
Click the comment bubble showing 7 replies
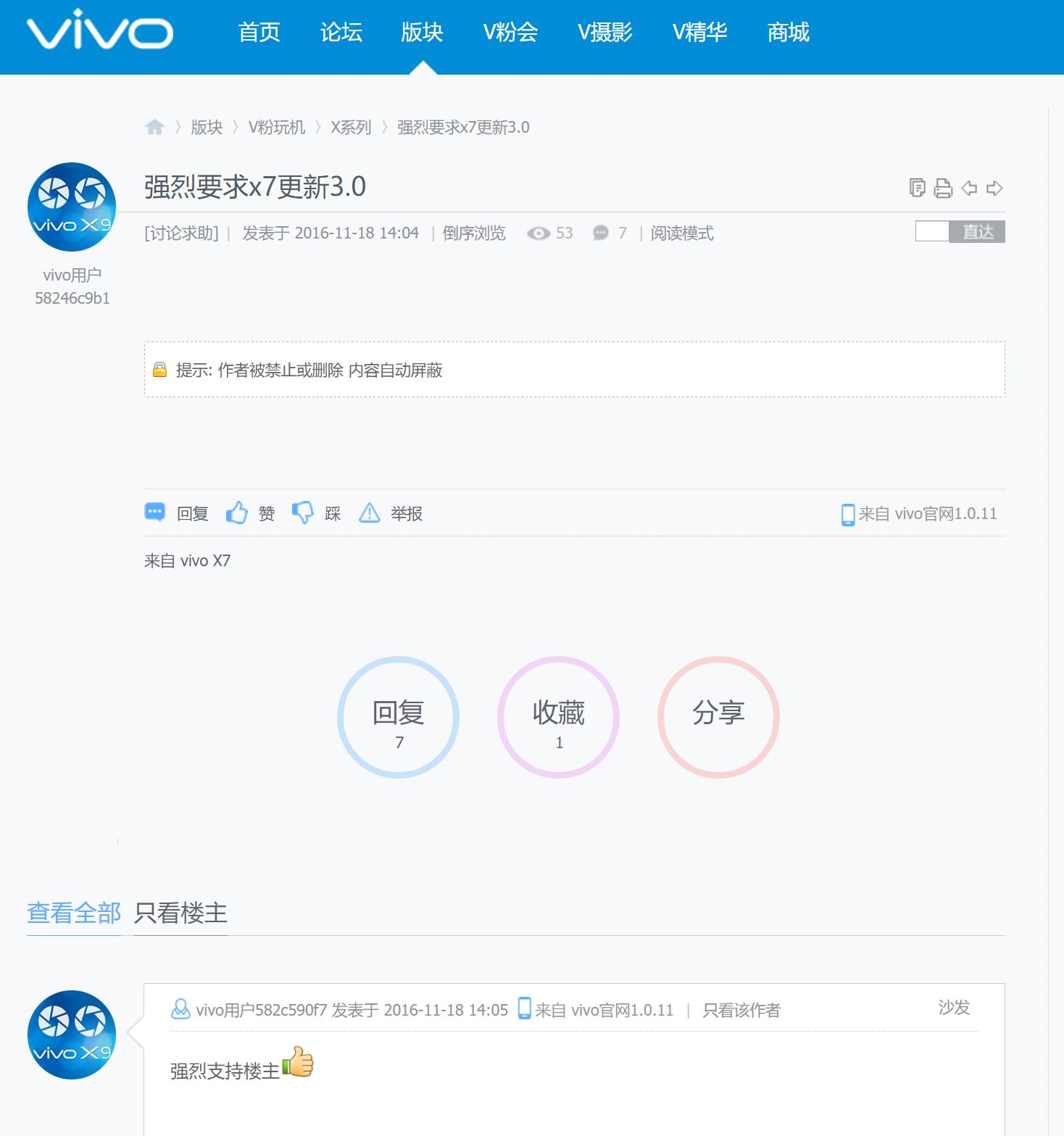[600, 233]
